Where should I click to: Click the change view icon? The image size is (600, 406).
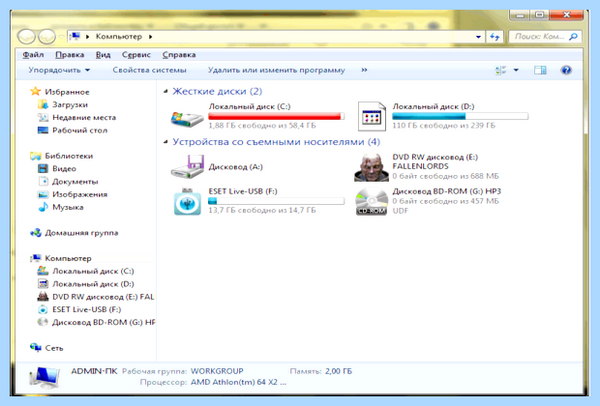(x=501, y=70)
